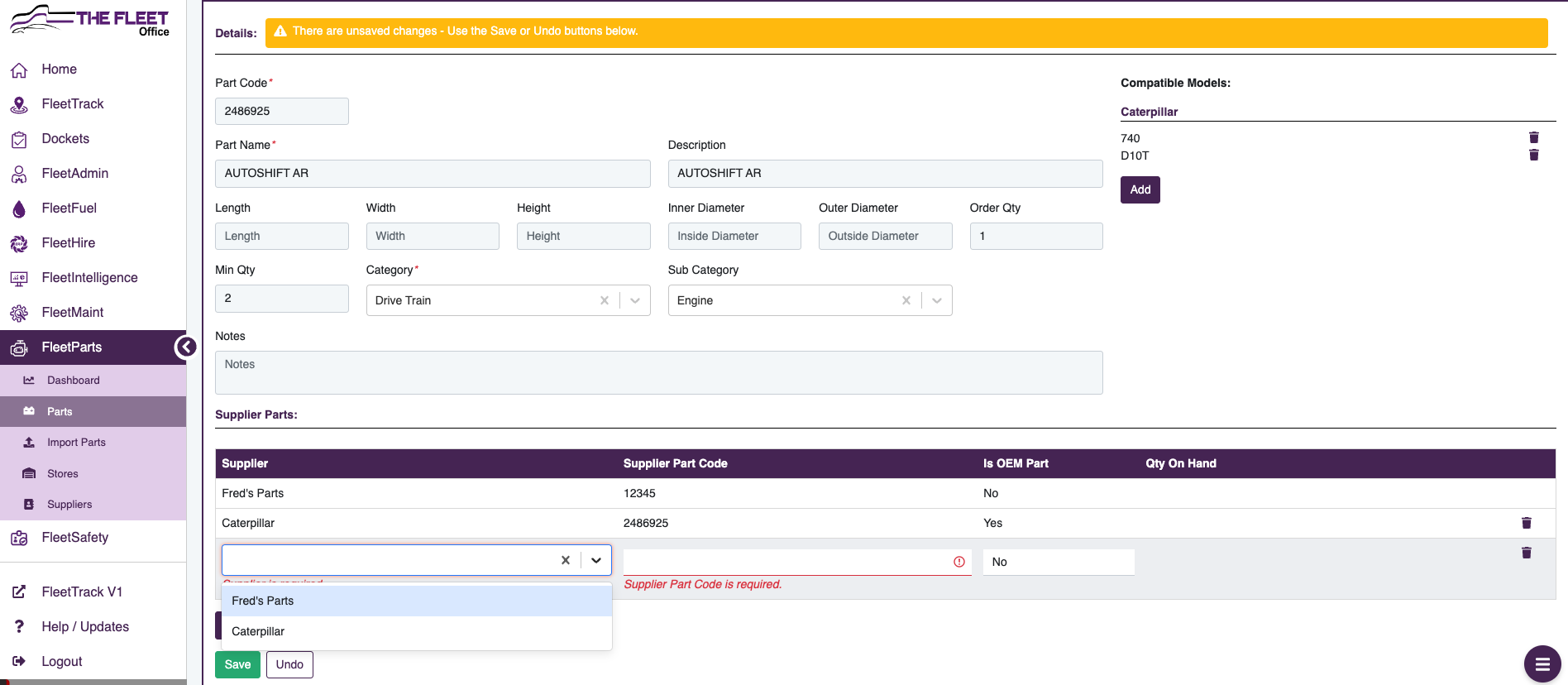Clear the Drive Train category selection
1568x685 pixels.
605,300
